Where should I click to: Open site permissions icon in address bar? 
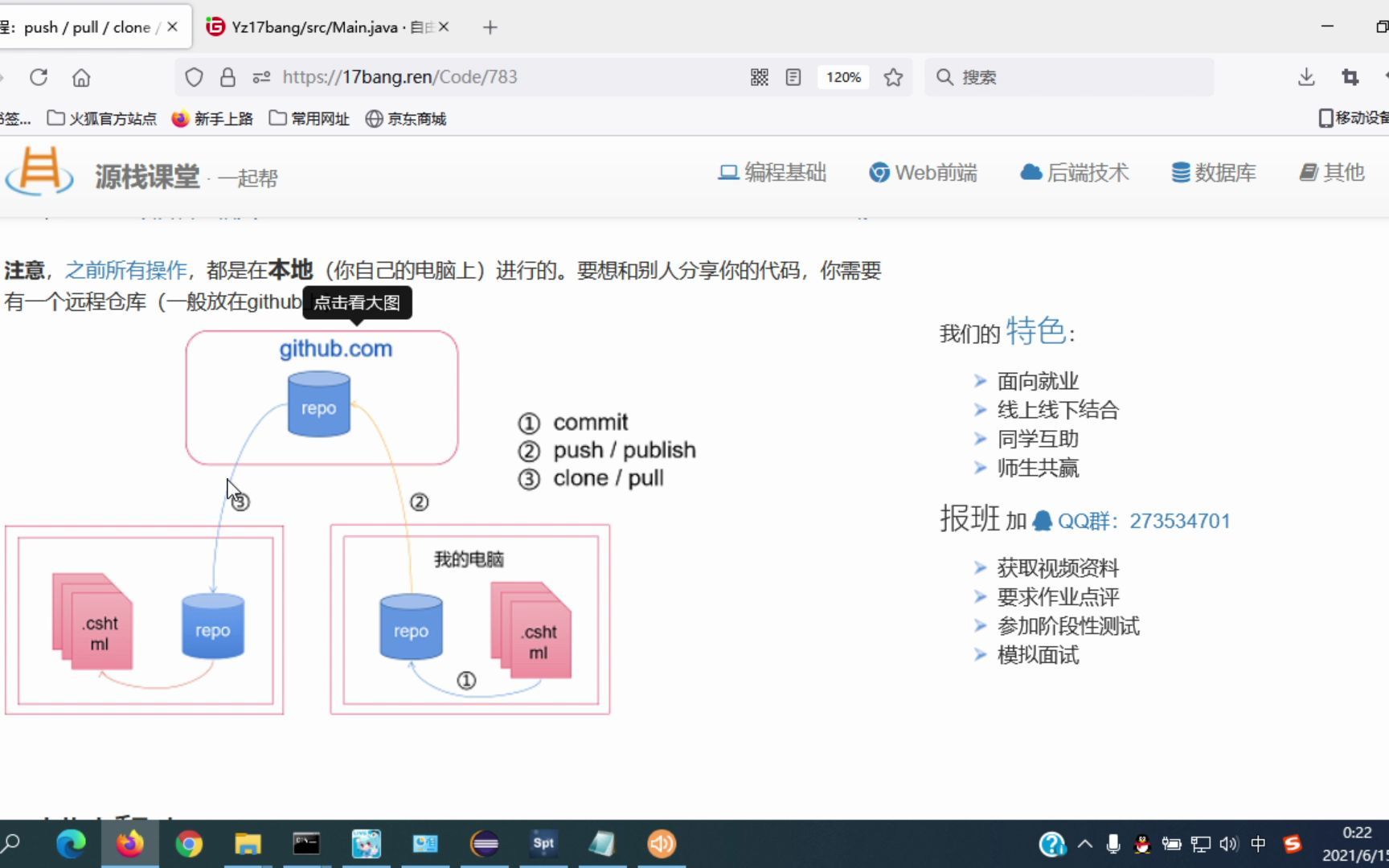261,77
